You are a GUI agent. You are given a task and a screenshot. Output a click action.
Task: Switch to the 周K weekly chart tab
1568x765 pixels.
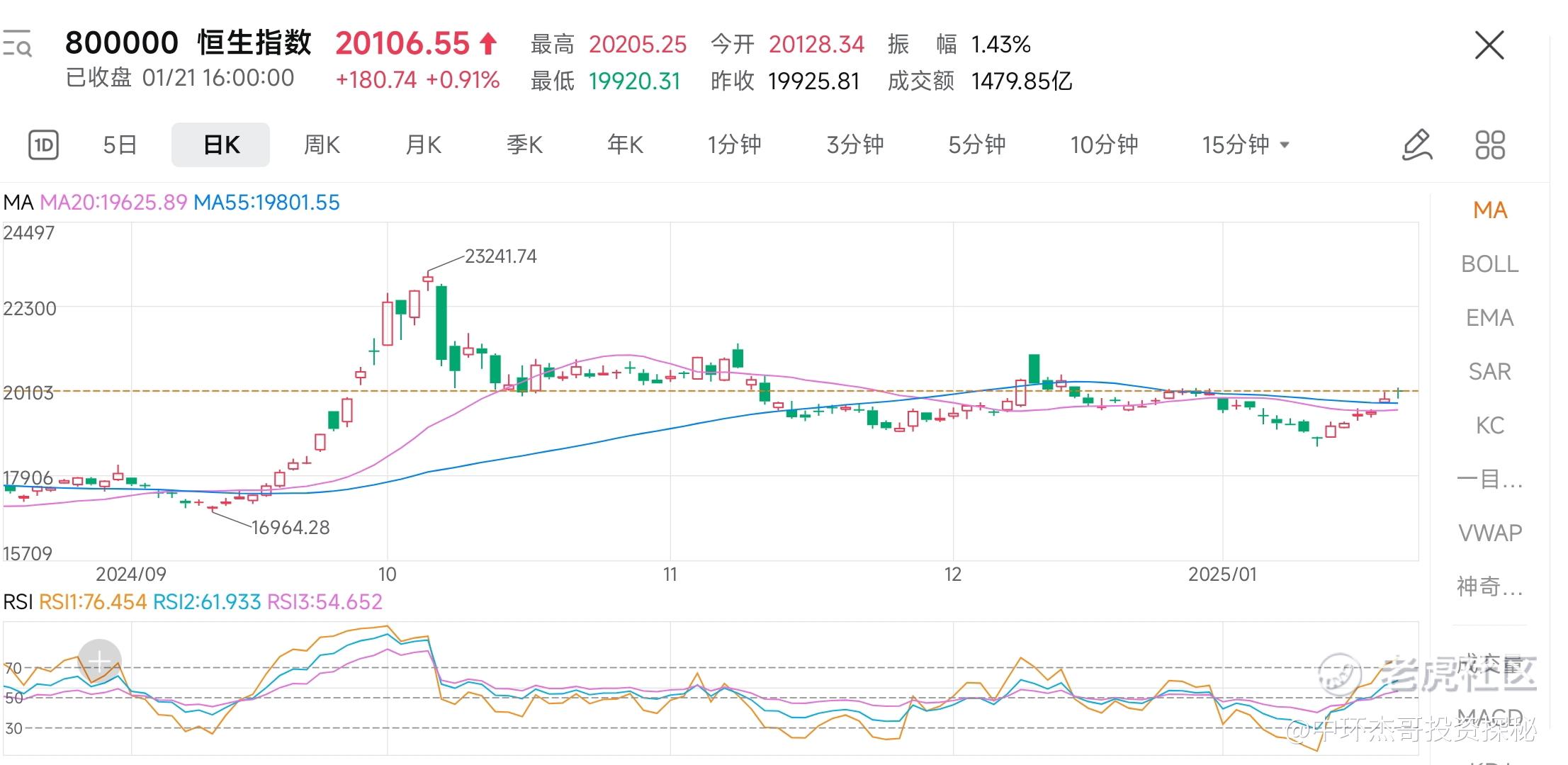[322, 145]
